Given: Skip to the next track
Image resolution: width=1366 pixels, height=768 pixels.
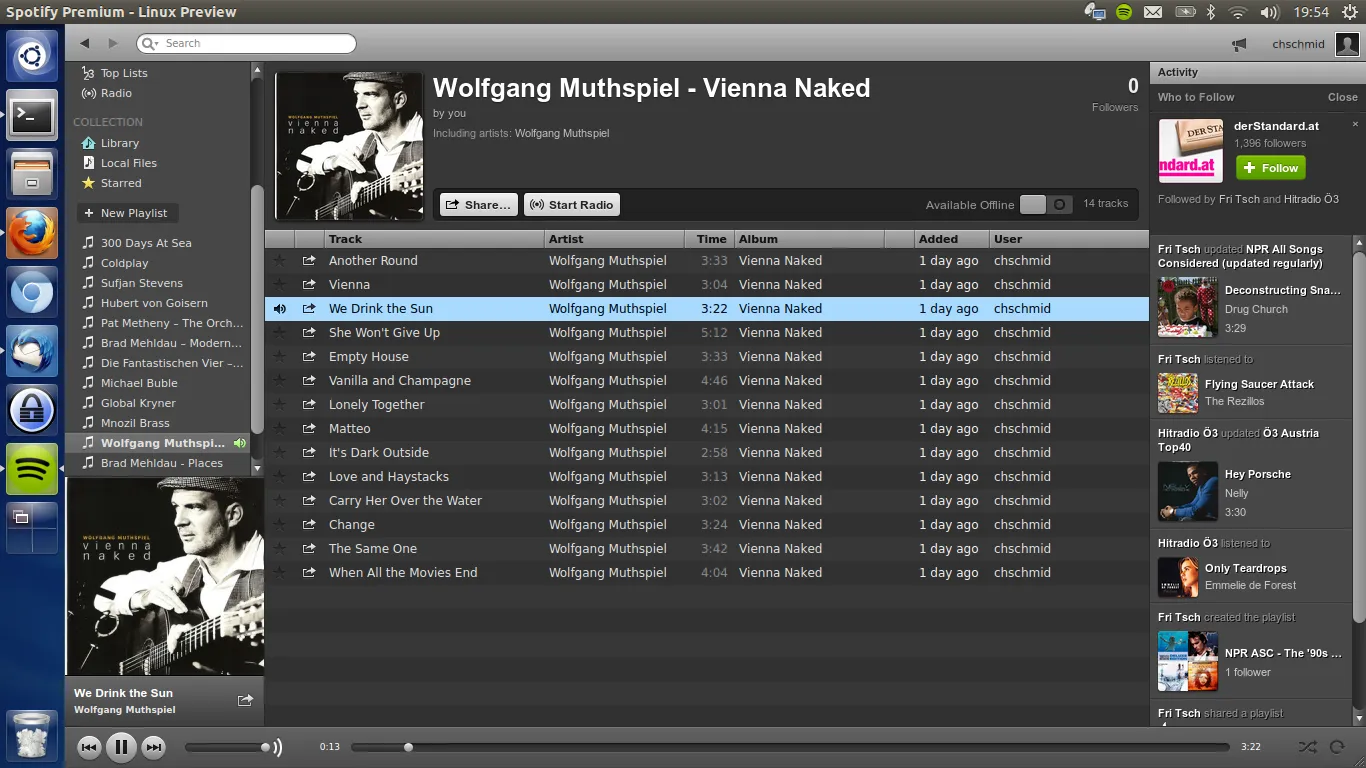Looking at the screenshot, I should pyautogui.click(x=153, y=747).
